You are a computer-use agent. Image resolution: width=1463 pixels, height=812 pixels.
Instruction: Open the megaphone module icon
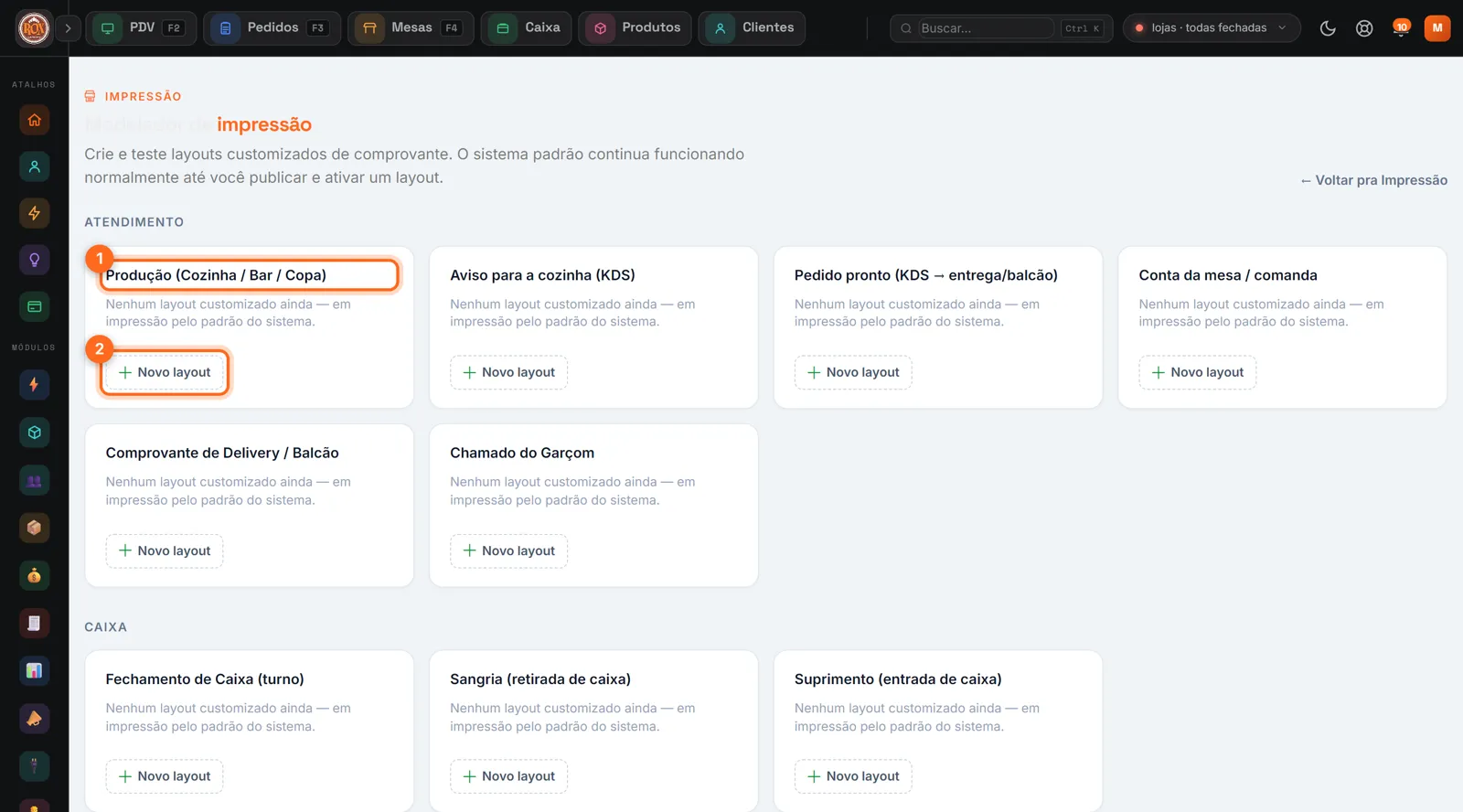[35, 718]
